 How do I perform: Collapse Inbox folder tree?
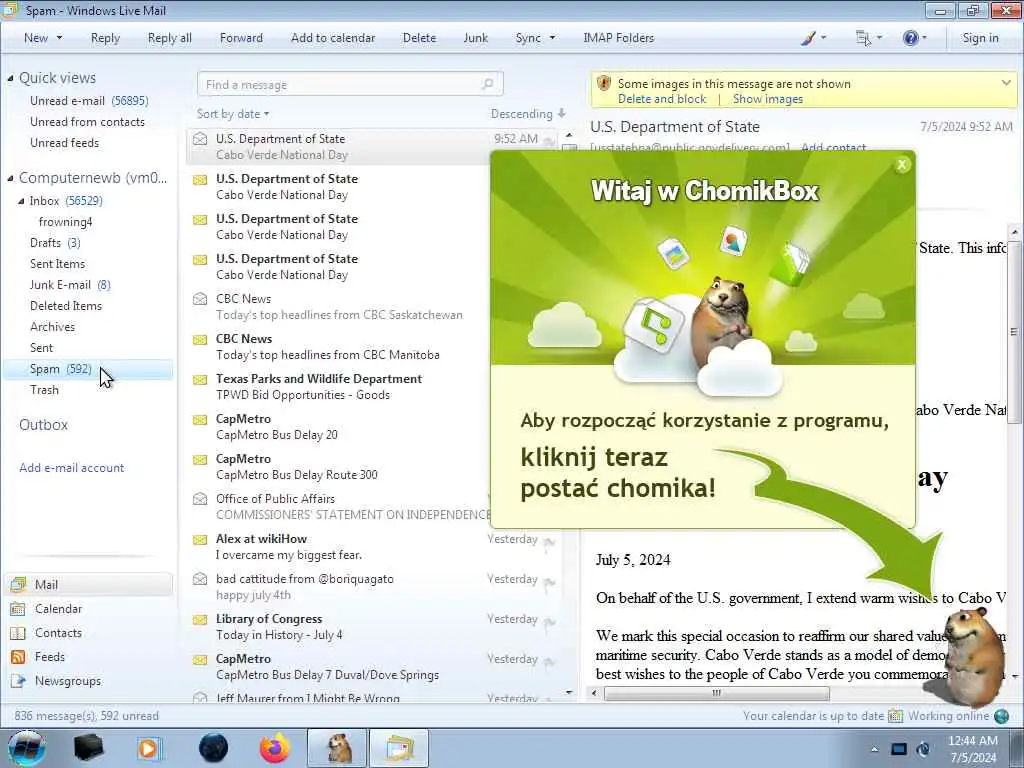(x=21, y=201)
